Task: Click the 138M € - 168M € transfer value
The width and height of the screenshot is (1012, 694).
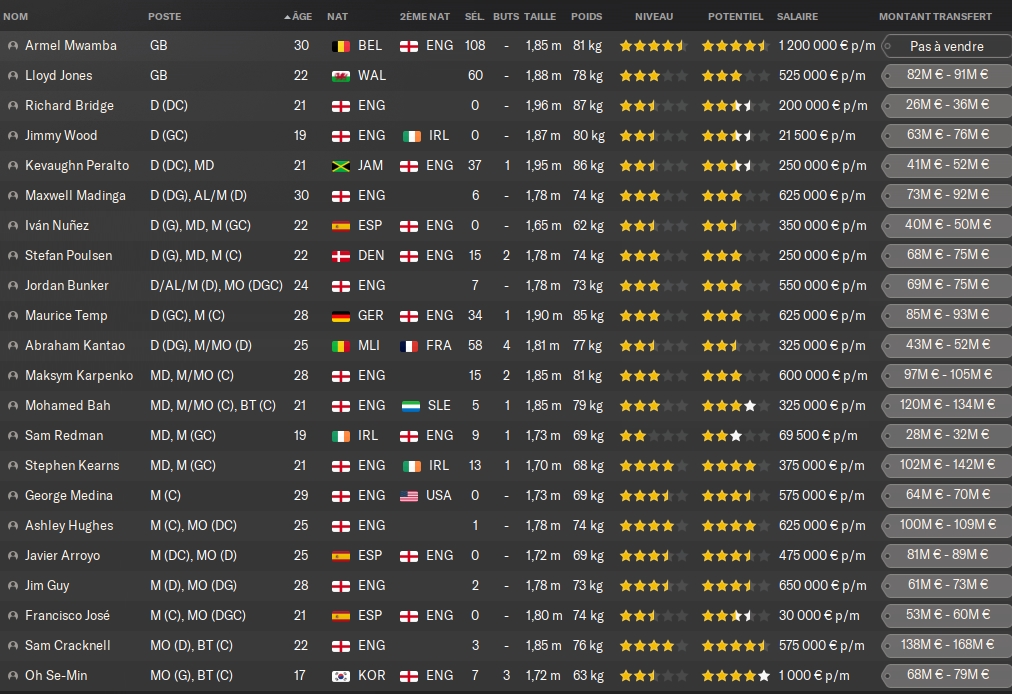Action: (946, 646)
